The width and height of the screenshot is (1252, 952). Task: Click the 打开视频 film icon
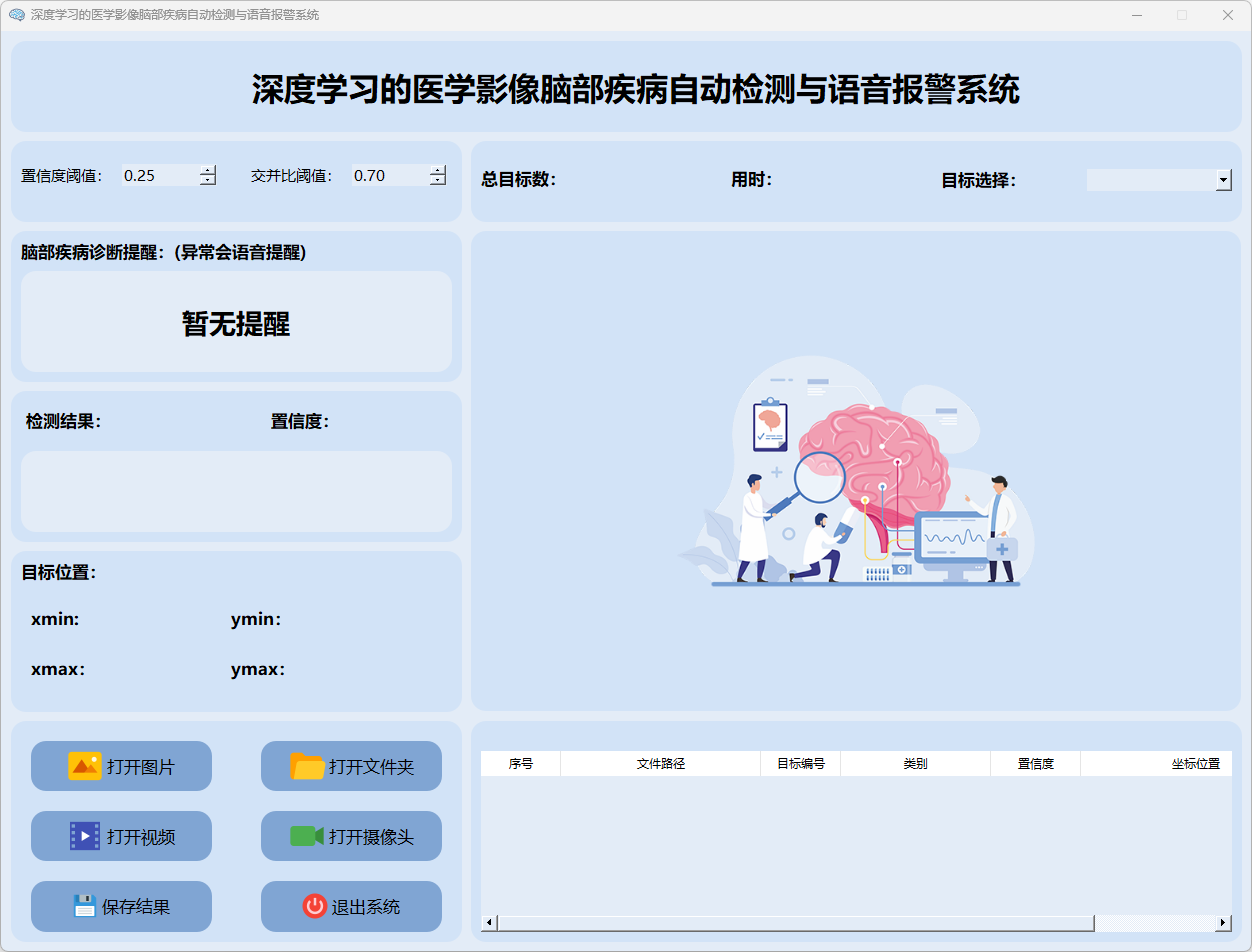click(x=85, y=836)
